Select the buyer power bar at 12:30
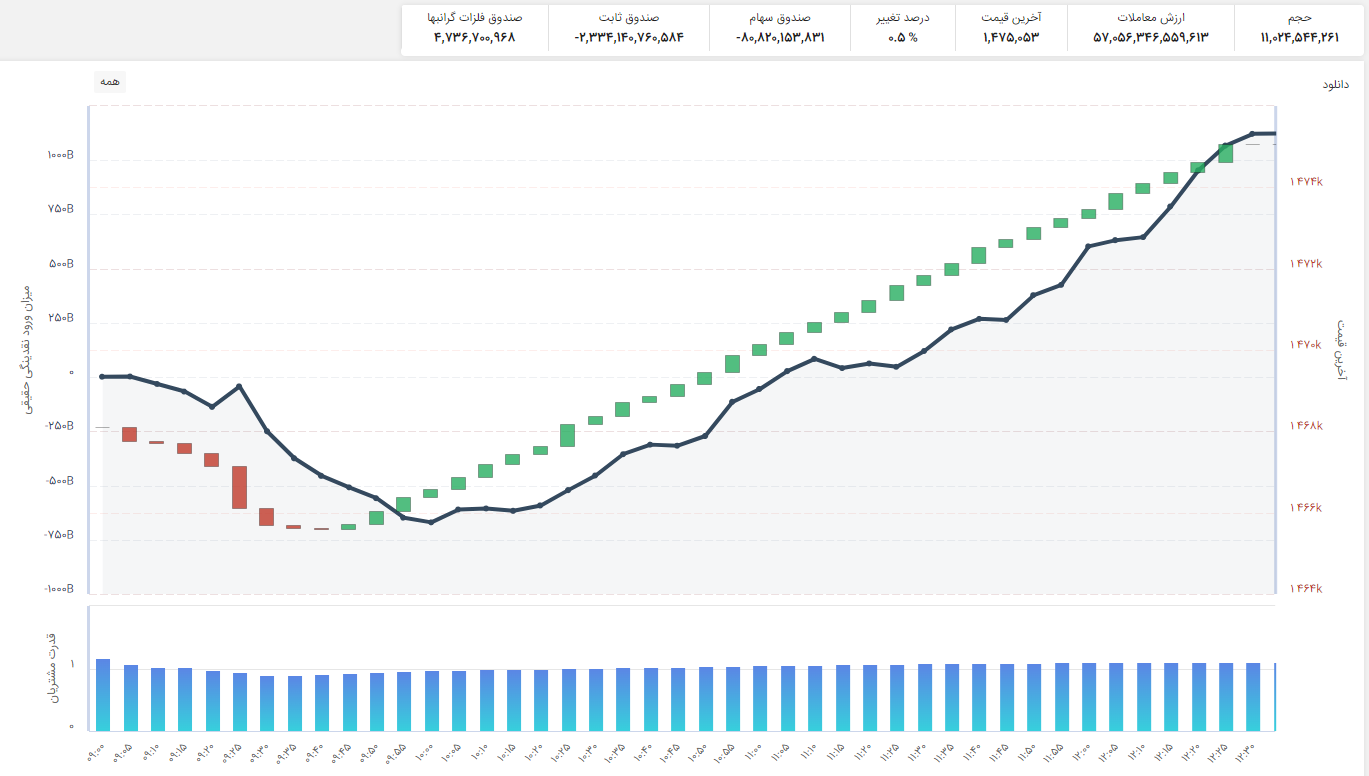 pos(1253,697)
